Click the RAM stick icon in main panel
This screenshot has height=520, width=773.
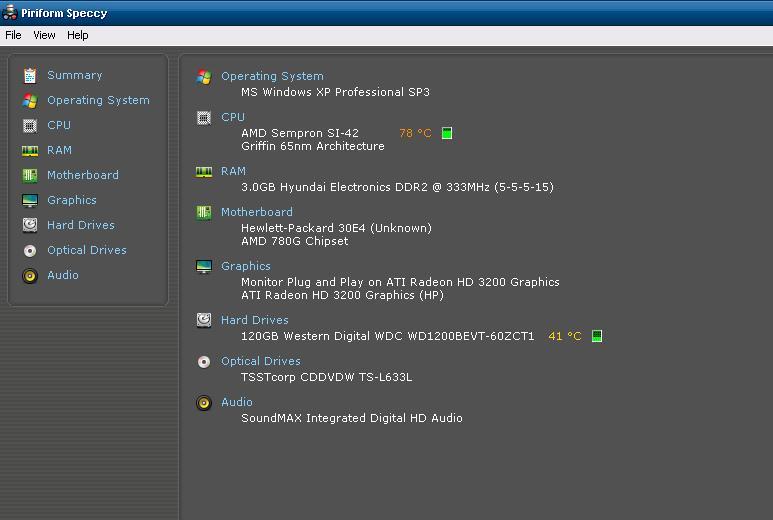[204, 172]
